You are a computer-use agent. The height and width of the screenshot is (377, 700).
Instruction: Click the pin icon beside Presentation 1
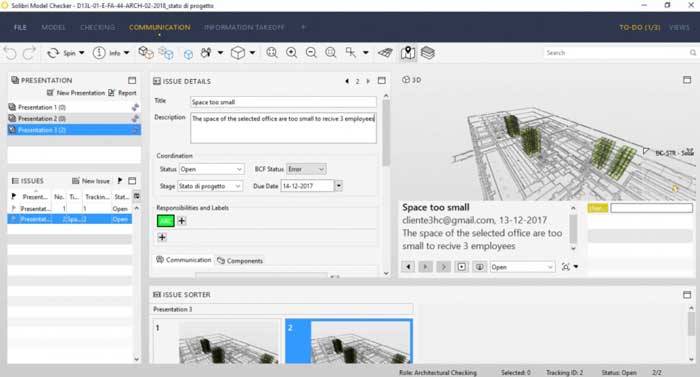click(135, 107)
